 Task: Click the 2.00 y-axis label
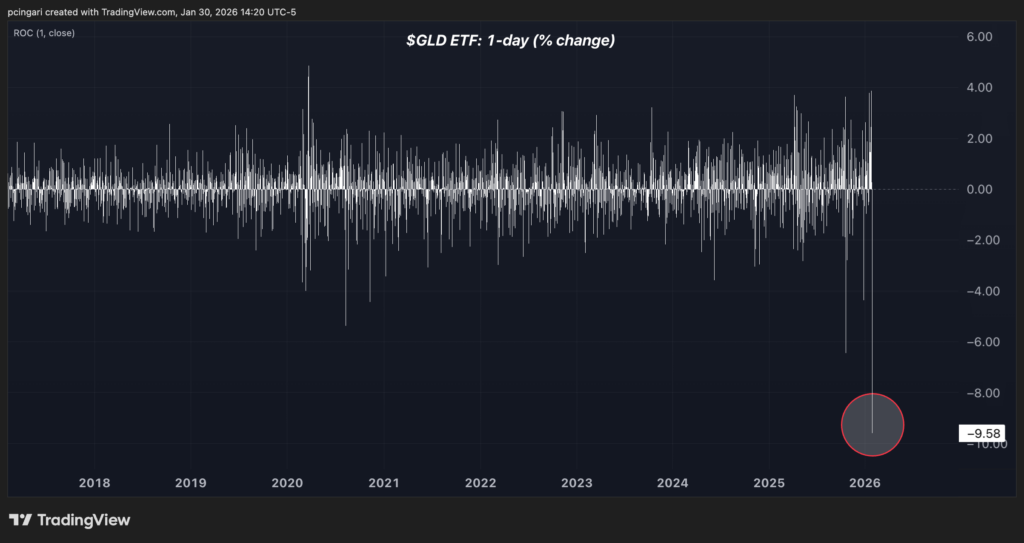pyautogui.click(x=978, y=138)
